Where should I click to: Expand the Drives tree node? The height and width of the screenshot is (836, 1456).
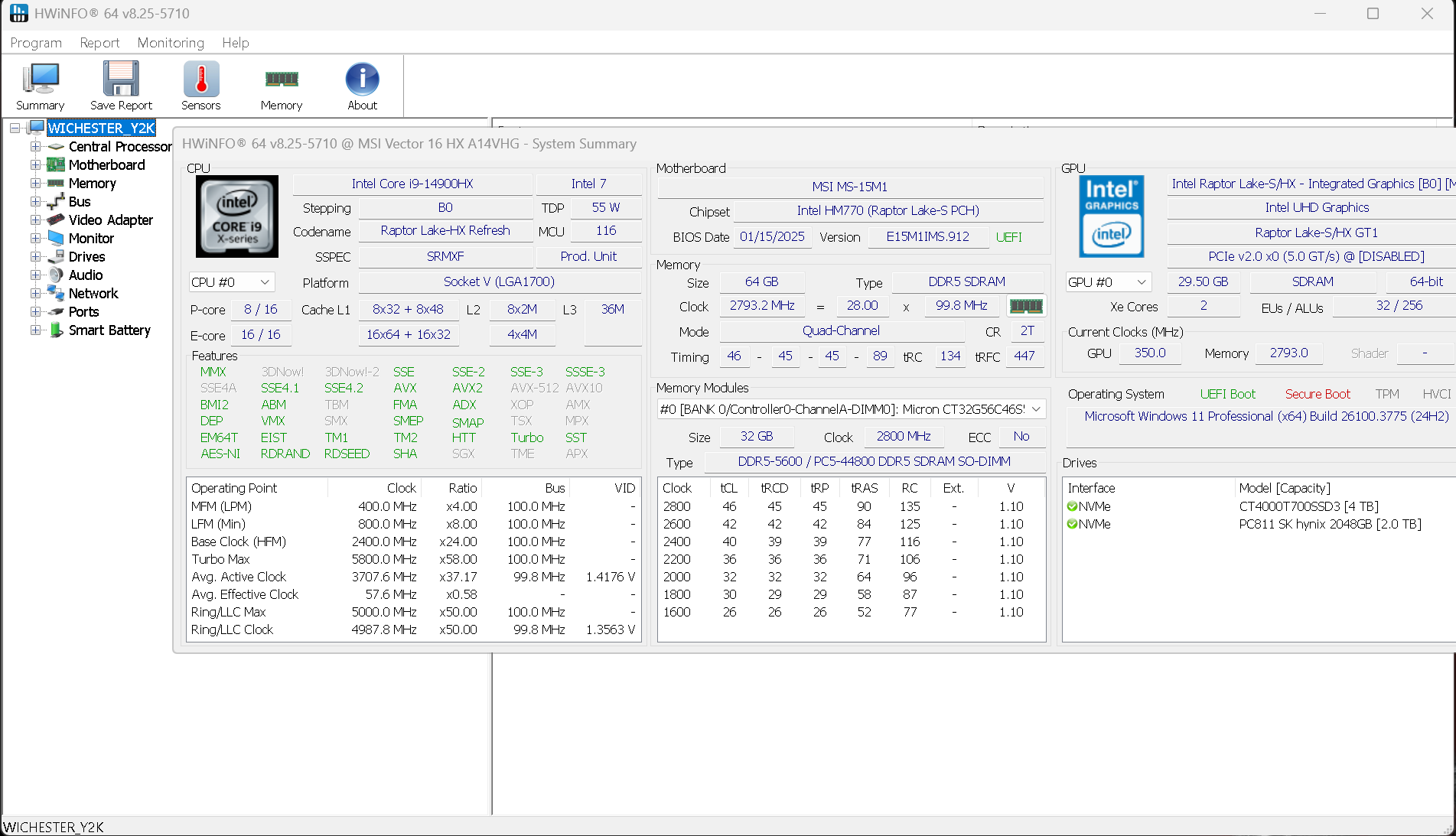pyautogui.click(x=35, y=257)
